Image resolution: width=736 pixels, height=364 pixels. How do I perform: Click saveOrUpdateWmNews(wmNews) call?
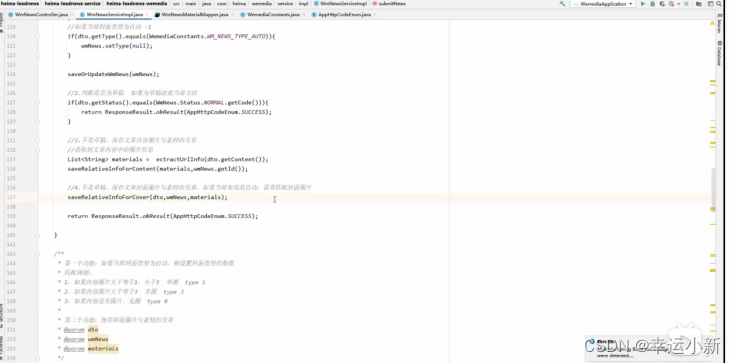(x=113, y=74)
